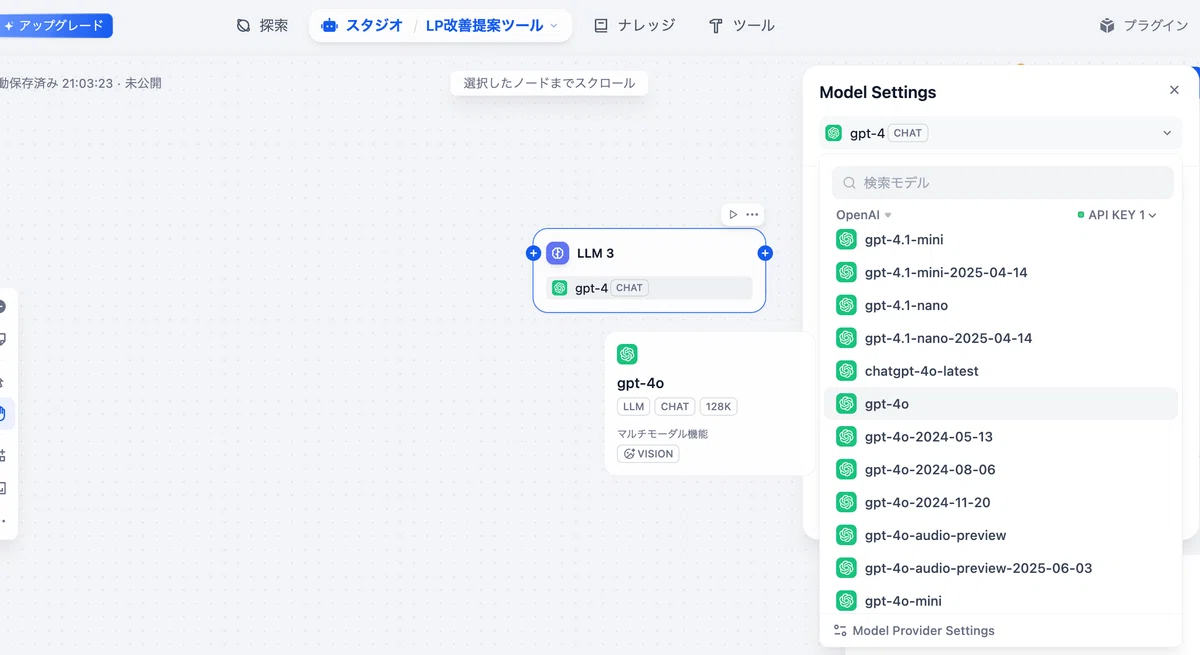Screen dimensions: 1200x655
Task: Open the ナレッジ knowledge tab
Action: 634,26
